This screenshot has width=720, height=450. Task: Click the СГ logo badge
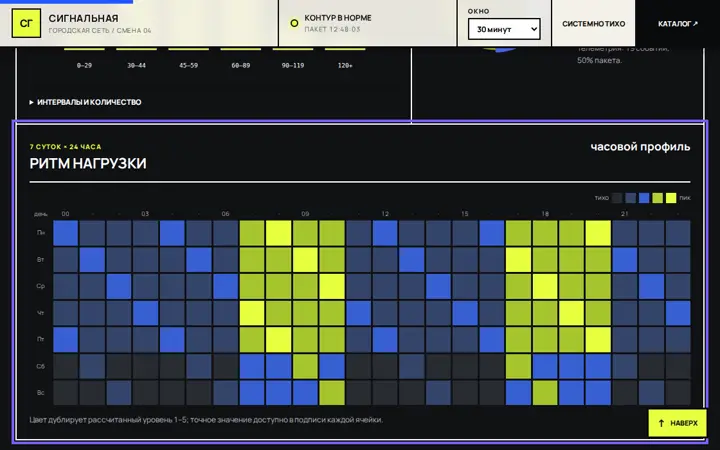26,23
